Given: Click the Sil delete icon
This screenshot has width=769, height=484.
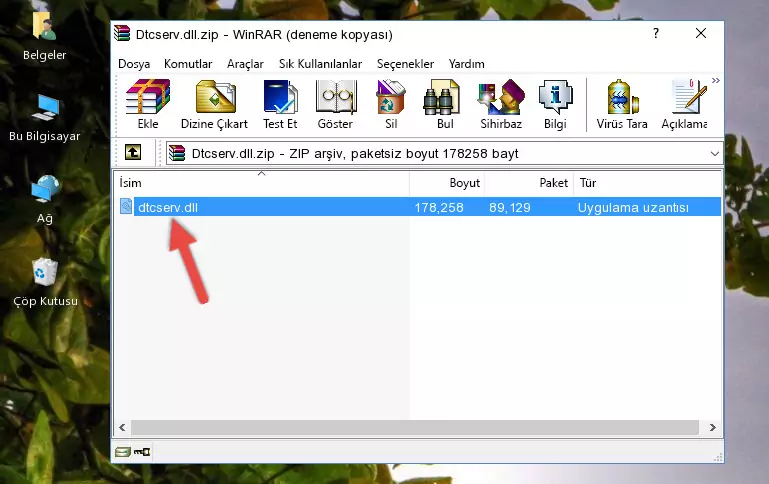Looking at the screenshot, I should pos(391,104).
